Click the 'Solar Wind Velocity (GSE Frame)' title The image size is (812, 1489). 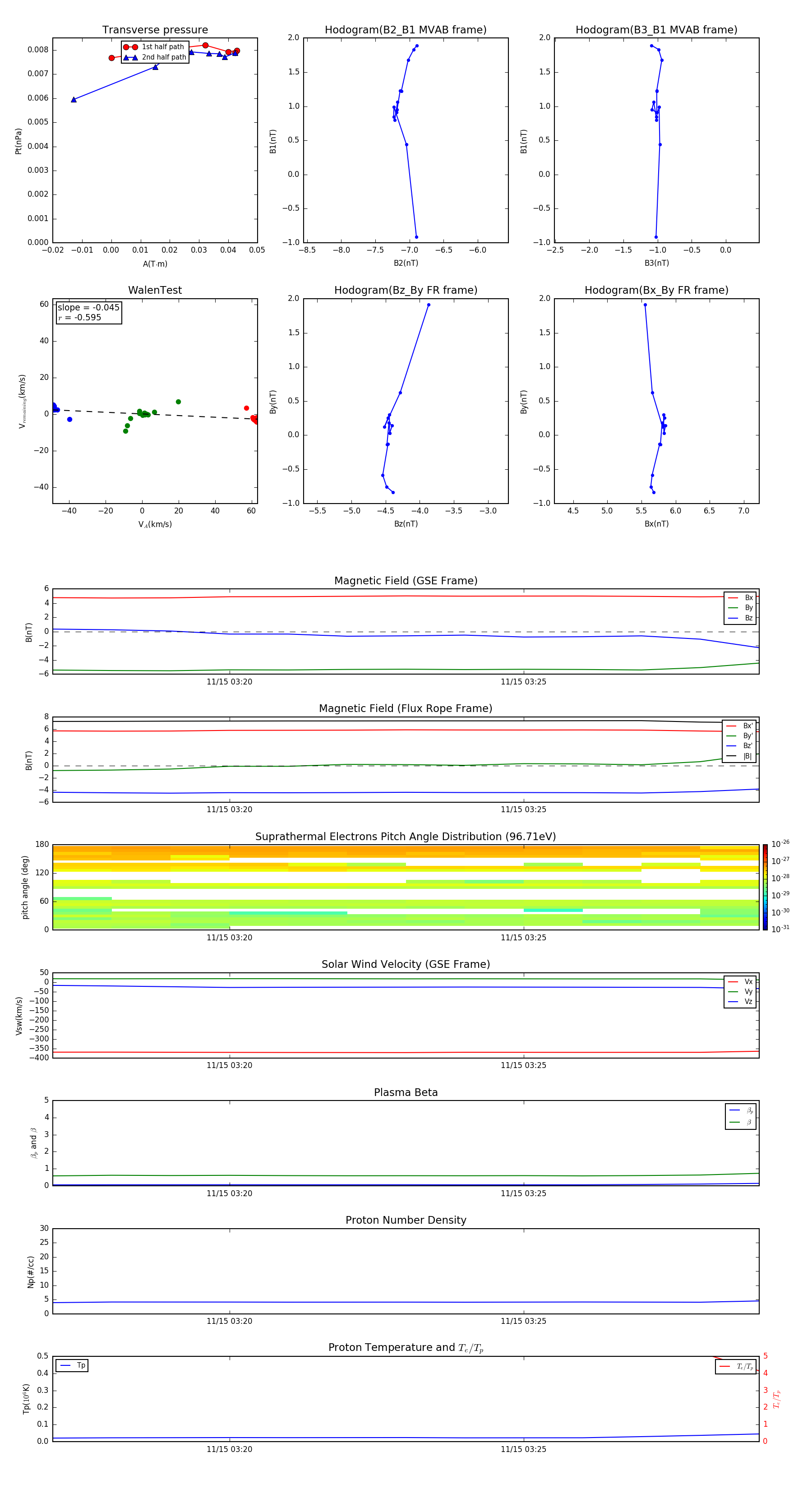pos(406,965)
